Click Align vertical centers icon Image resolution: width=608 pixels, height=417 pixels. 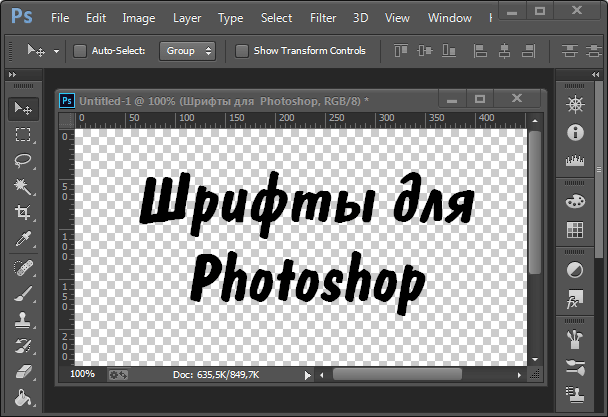pyautogui.click(x=425, y=51)
